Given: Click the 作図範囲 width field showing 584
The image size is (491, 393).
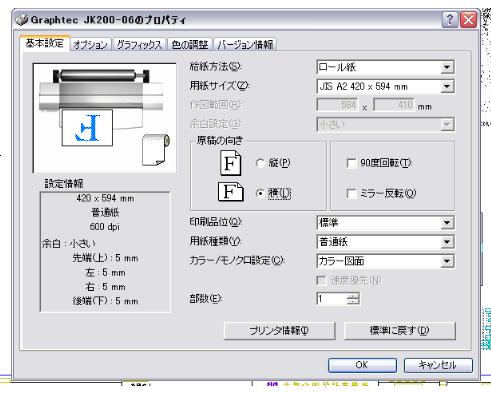Looking at the screenshot, I should (x=337, y=105).
